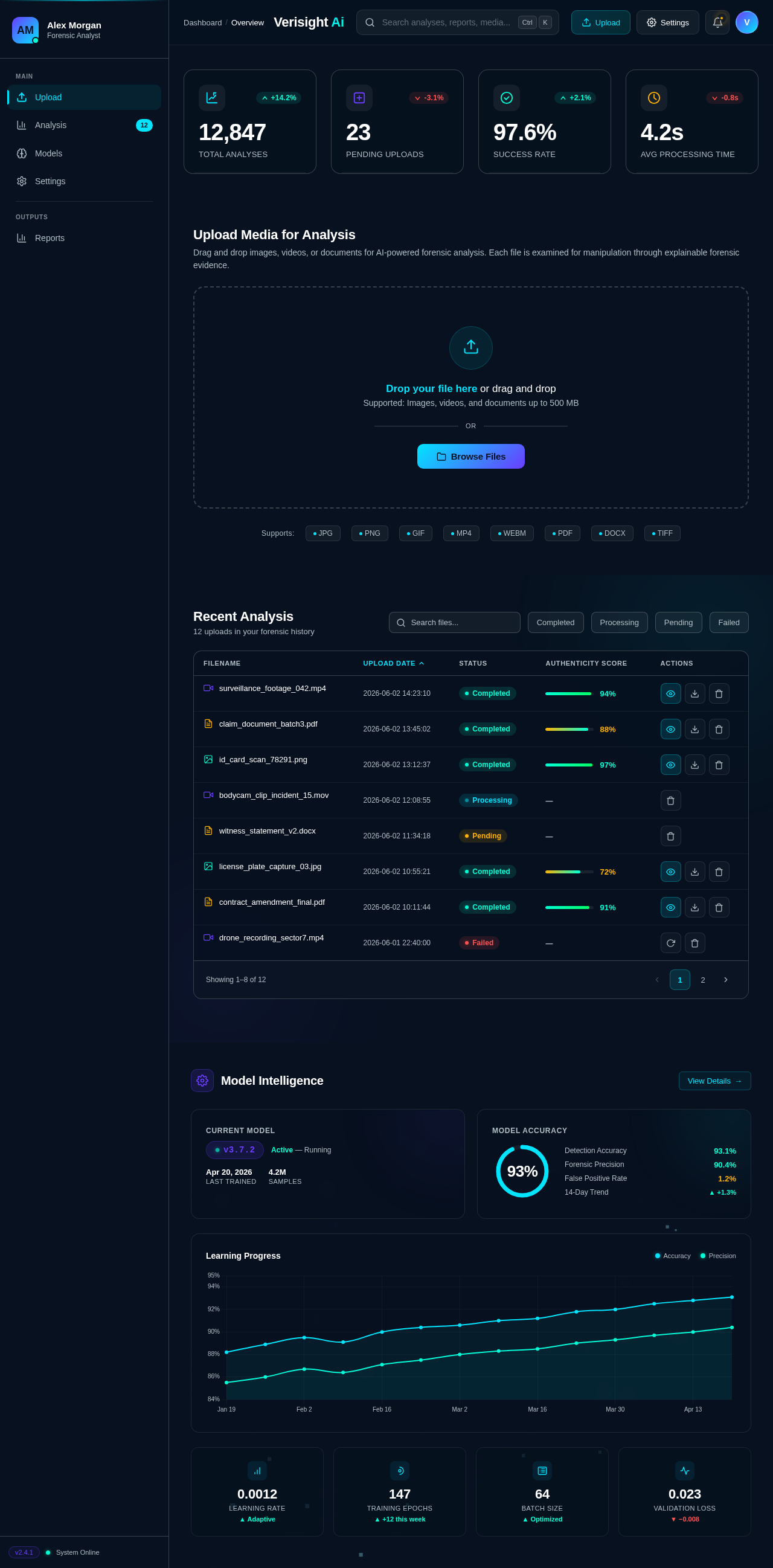Open Settings in sidebar

pos(84,181)
